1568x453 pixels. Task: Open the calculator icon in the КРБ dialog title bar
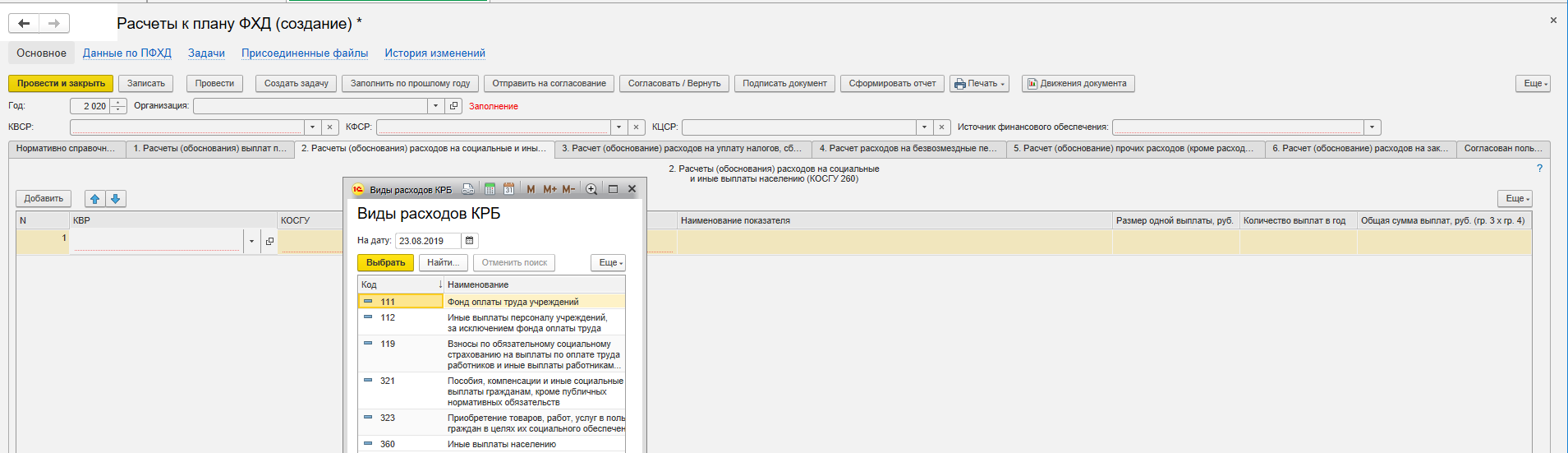click(490, 189)
